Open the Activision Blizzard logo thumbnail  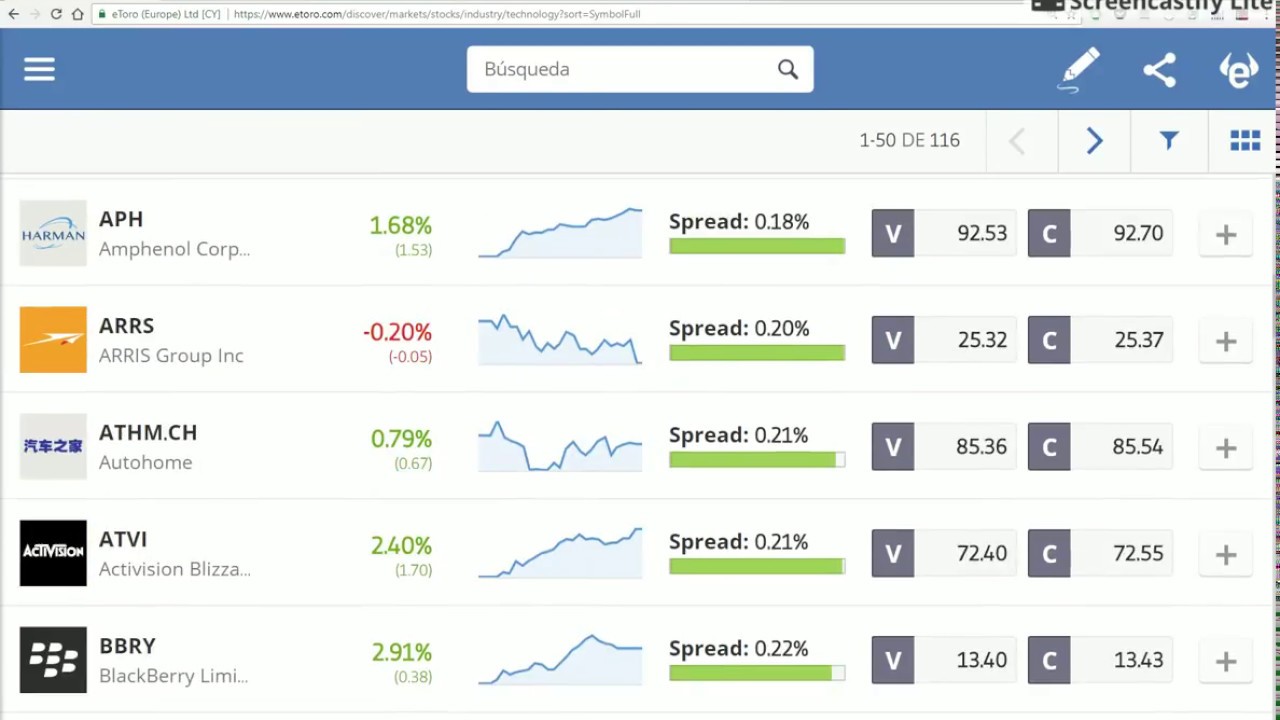tap(53, 553)
